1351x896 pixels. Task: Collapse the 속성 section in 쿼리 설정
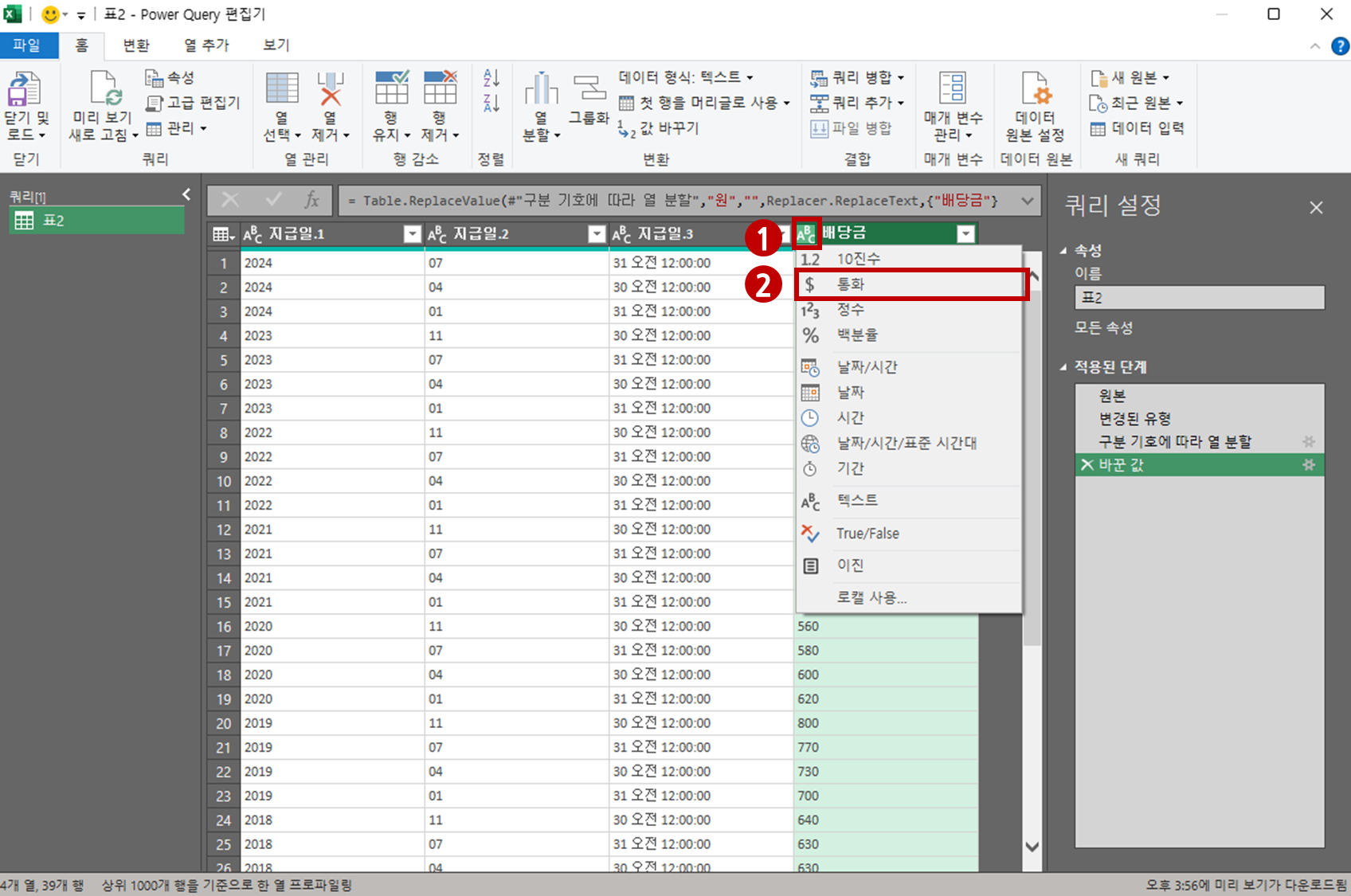[1063, 250]
